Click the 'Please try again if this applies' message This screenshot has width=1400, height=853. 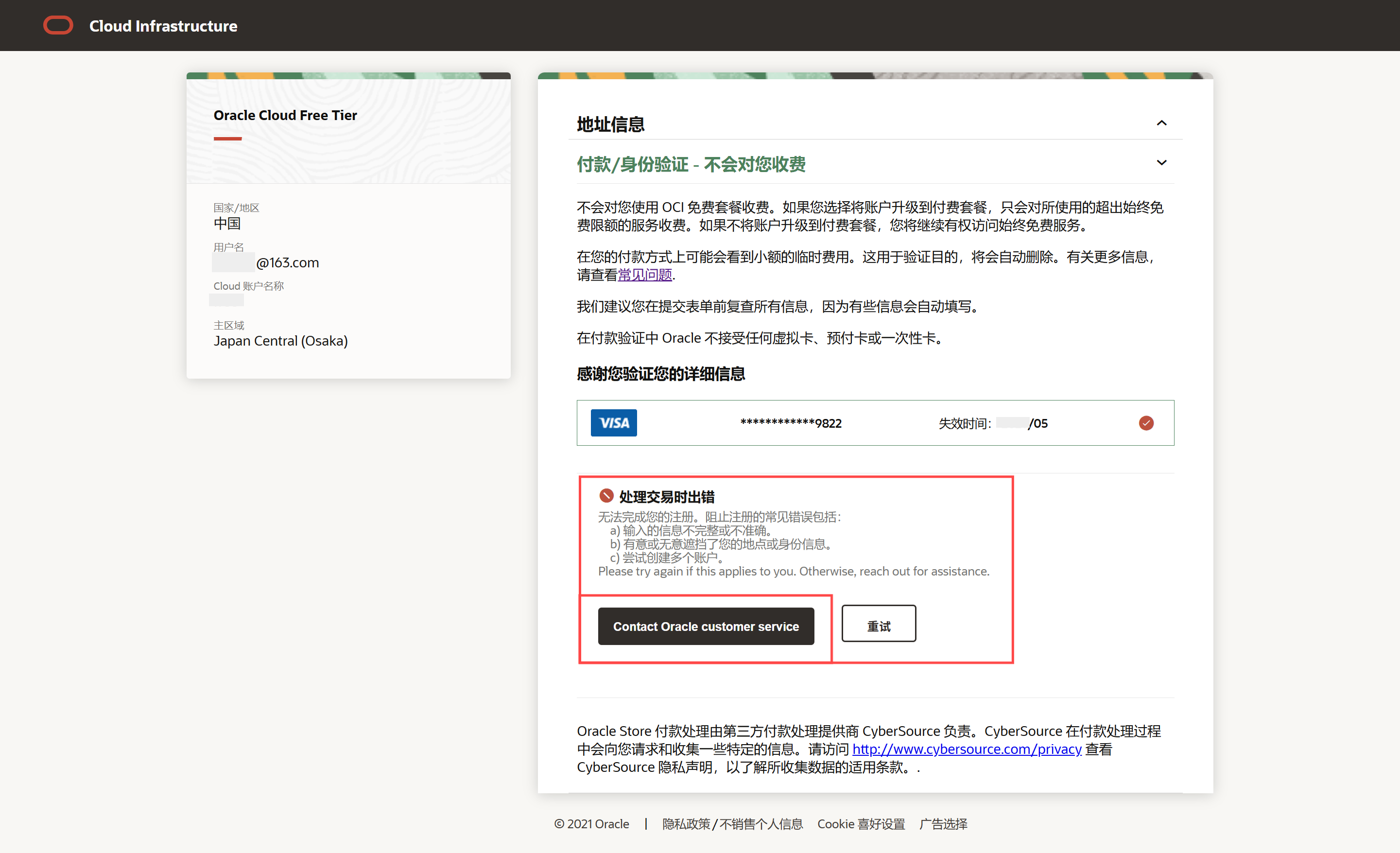[793, 571]
